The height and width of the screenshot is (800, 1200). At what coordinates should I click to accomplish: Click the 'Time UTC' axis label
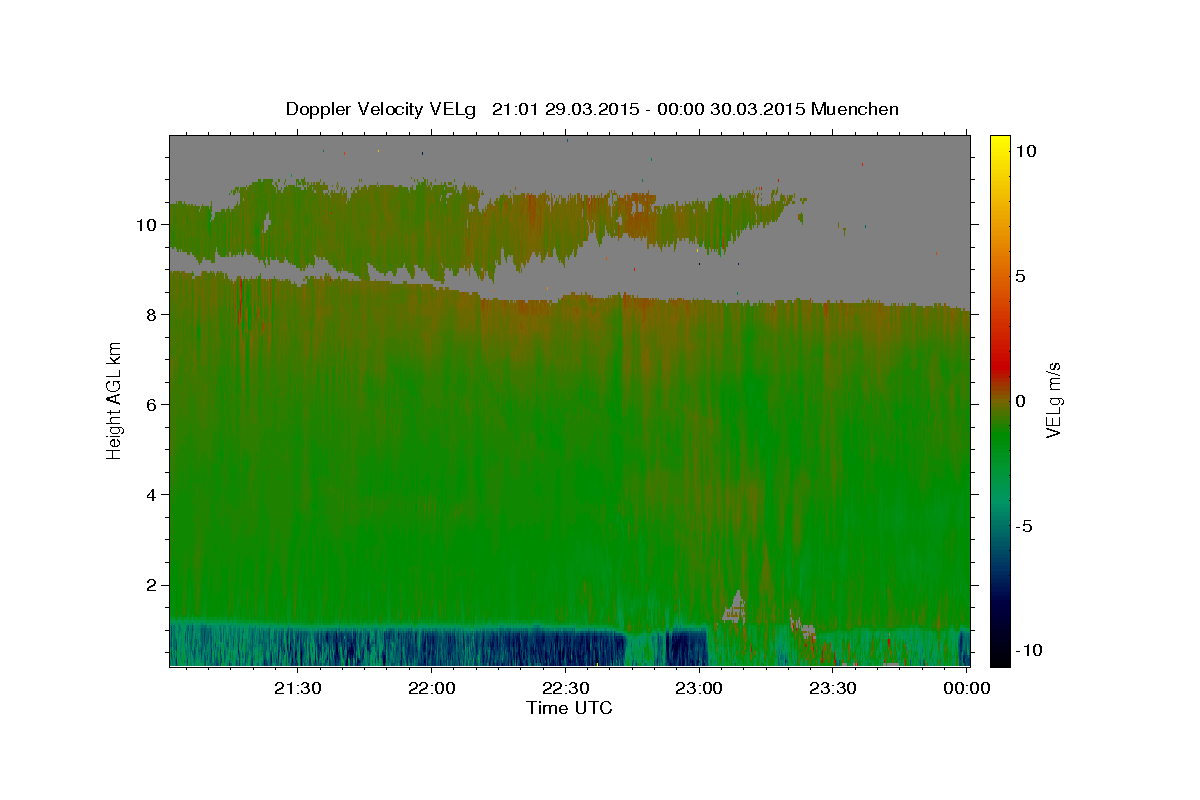569,708
